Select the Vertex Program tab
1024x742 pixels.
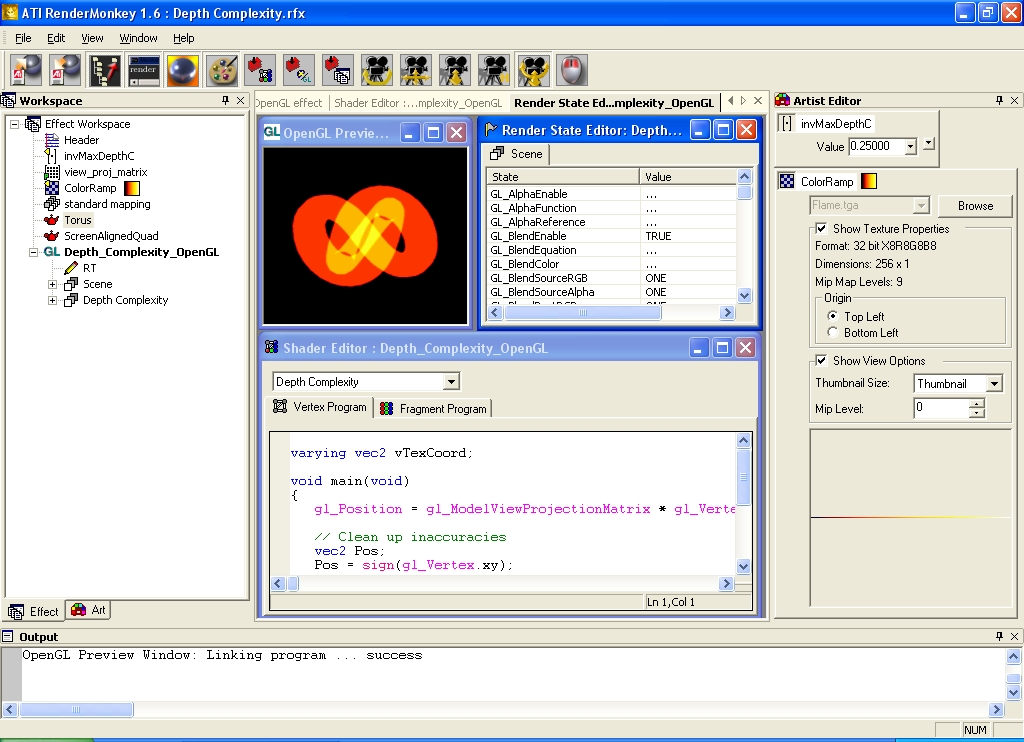pyautogui.click(x=320, y=407)
